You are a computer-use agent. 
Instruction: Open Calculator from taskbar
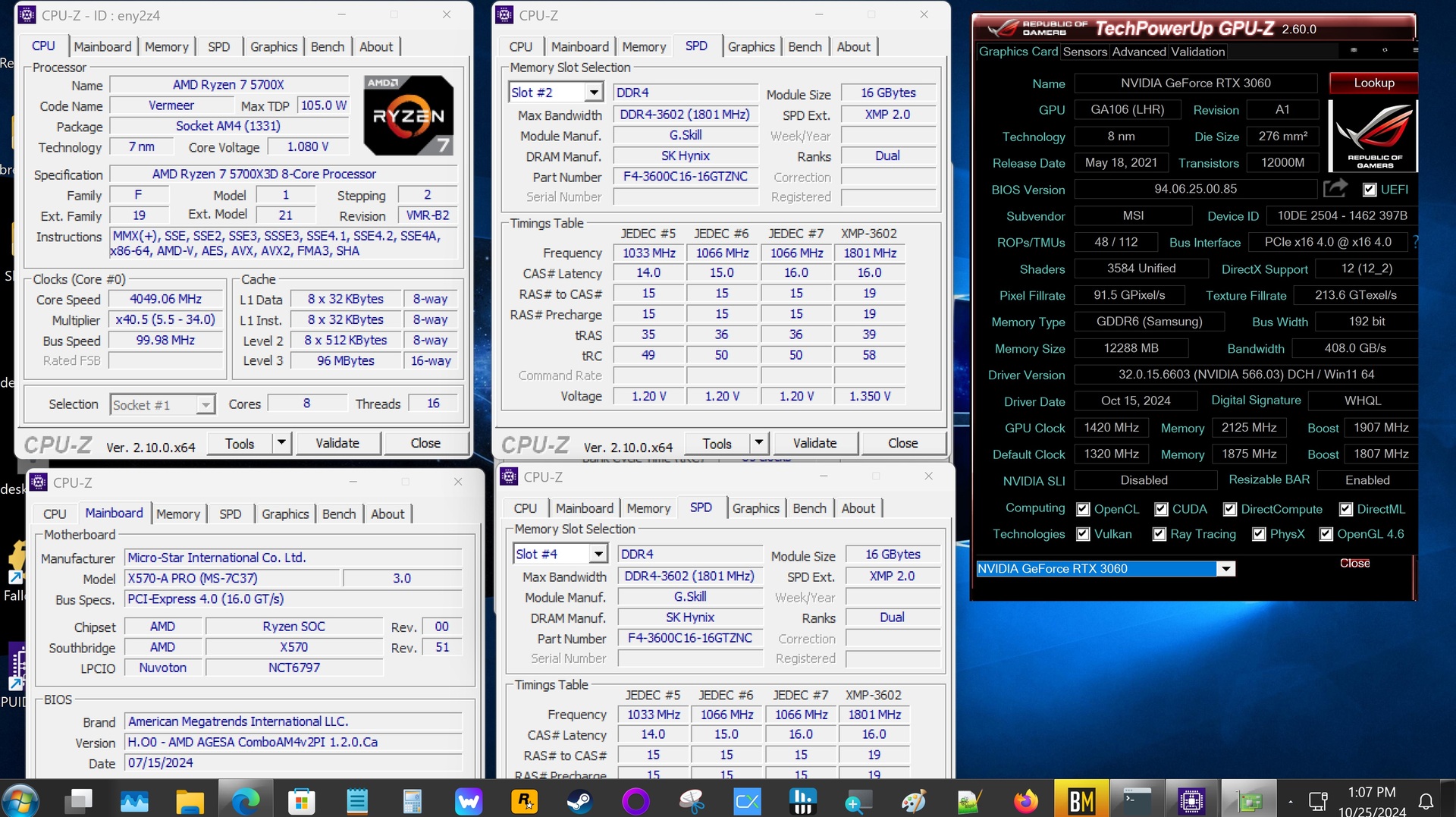[x=413, y=801]
